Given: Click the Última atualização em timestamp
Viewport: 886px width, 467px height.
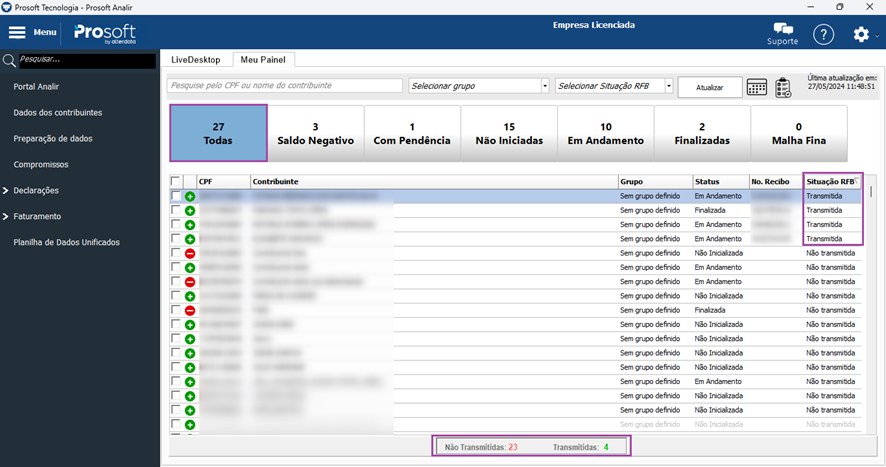Looking at the screenshot, I should tap(841, 82).
